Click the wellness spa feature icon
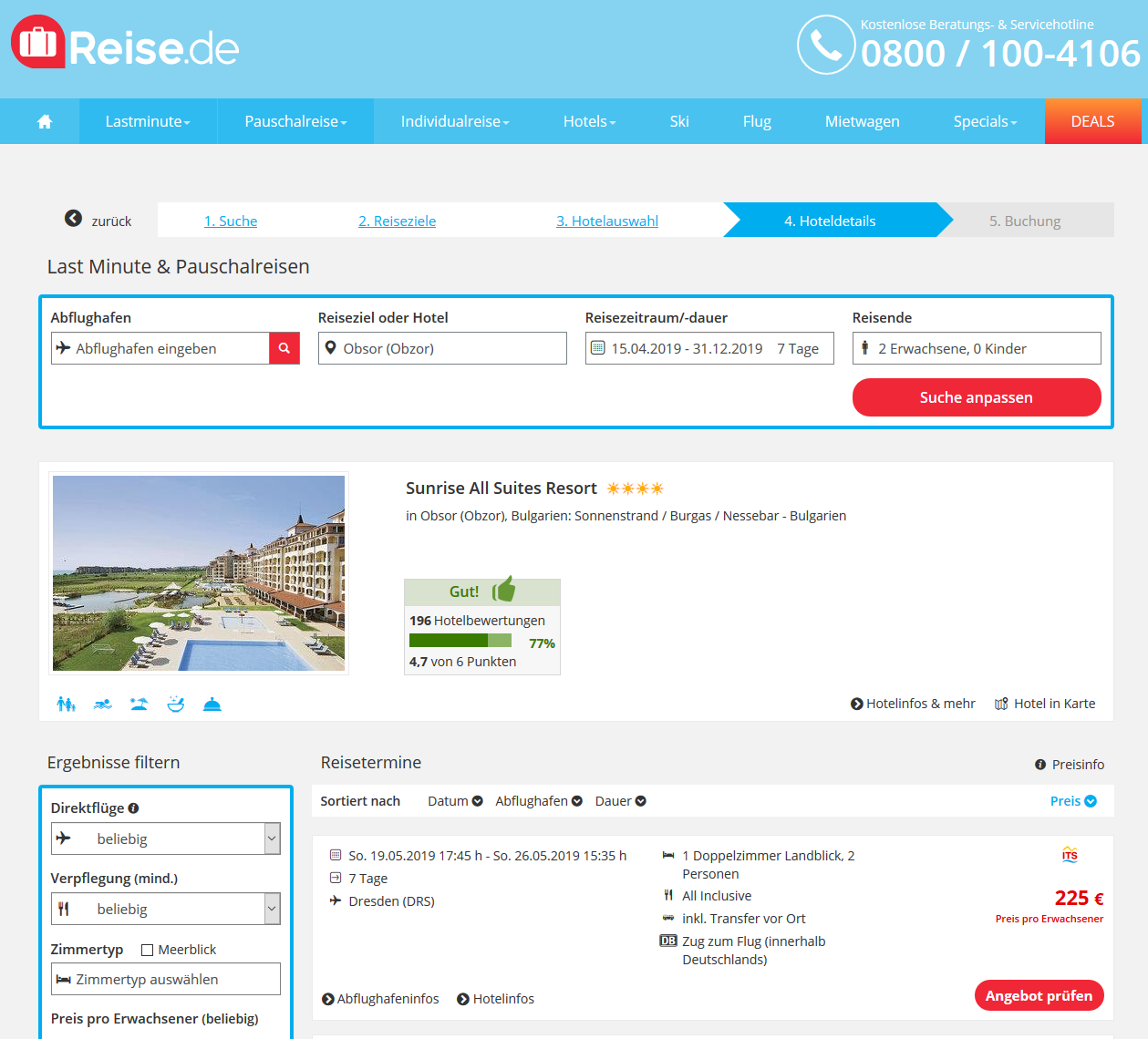 176,704
